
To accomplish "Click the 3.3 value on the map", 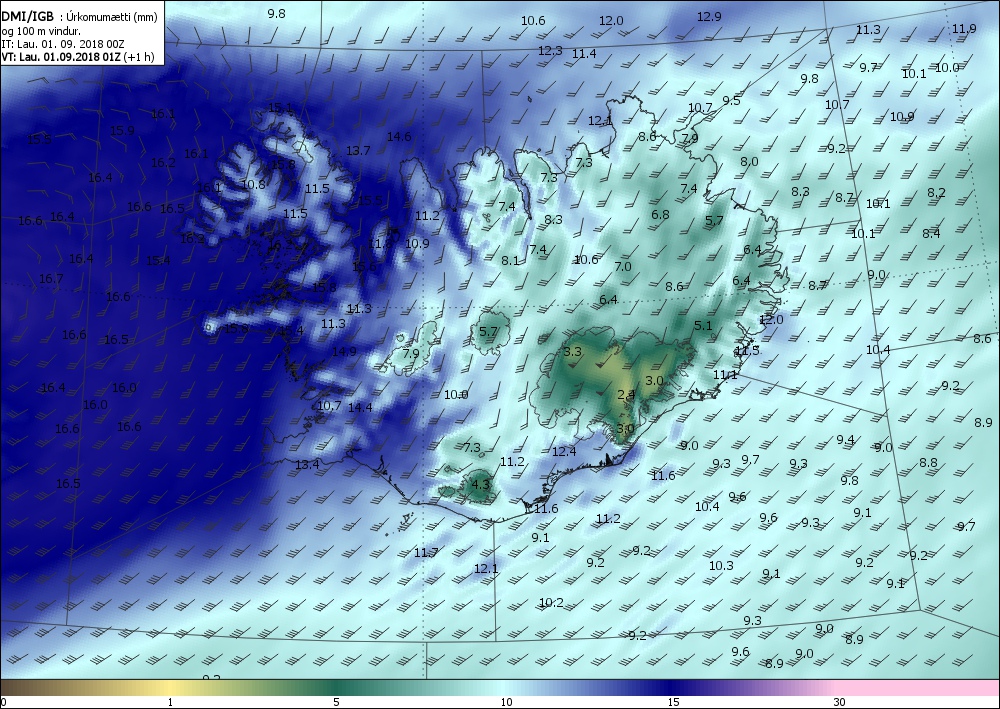I will tap(573, 351).
